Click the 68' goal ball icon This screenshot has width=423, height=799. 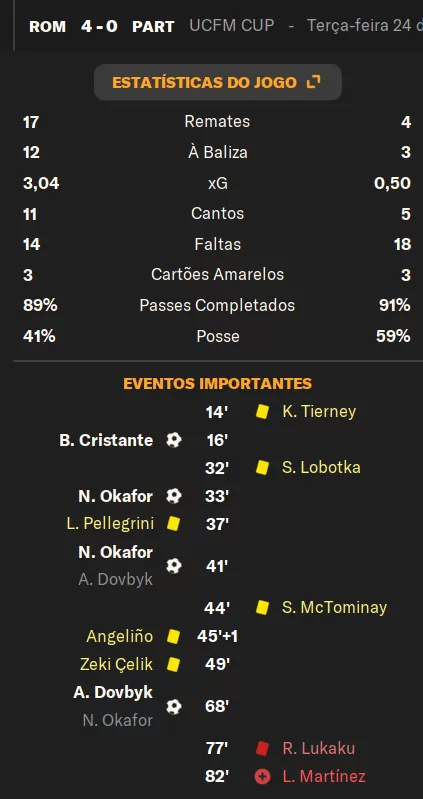[x=174, y=706]
